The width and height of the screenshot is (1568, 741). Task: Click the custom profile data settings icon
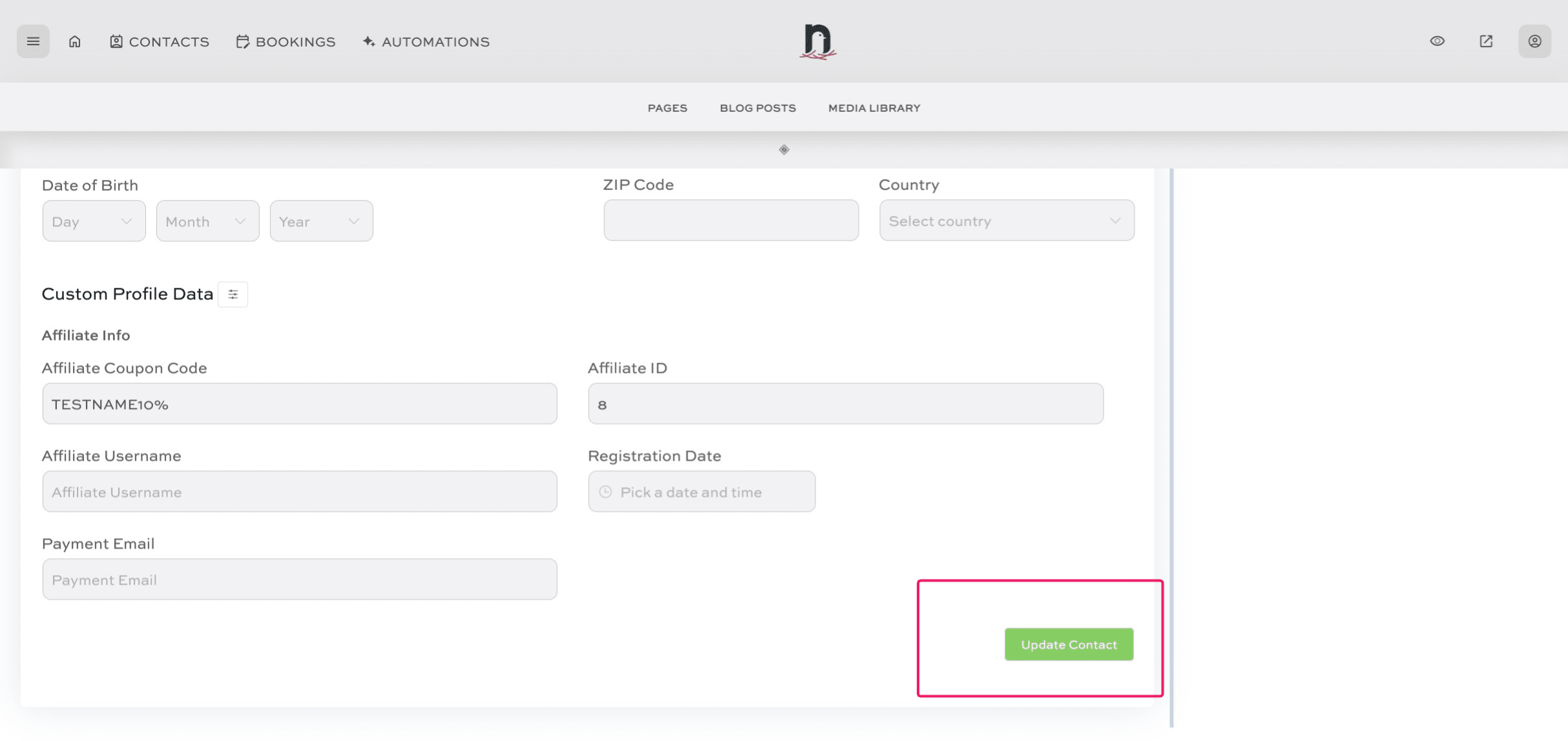(233, 295)
